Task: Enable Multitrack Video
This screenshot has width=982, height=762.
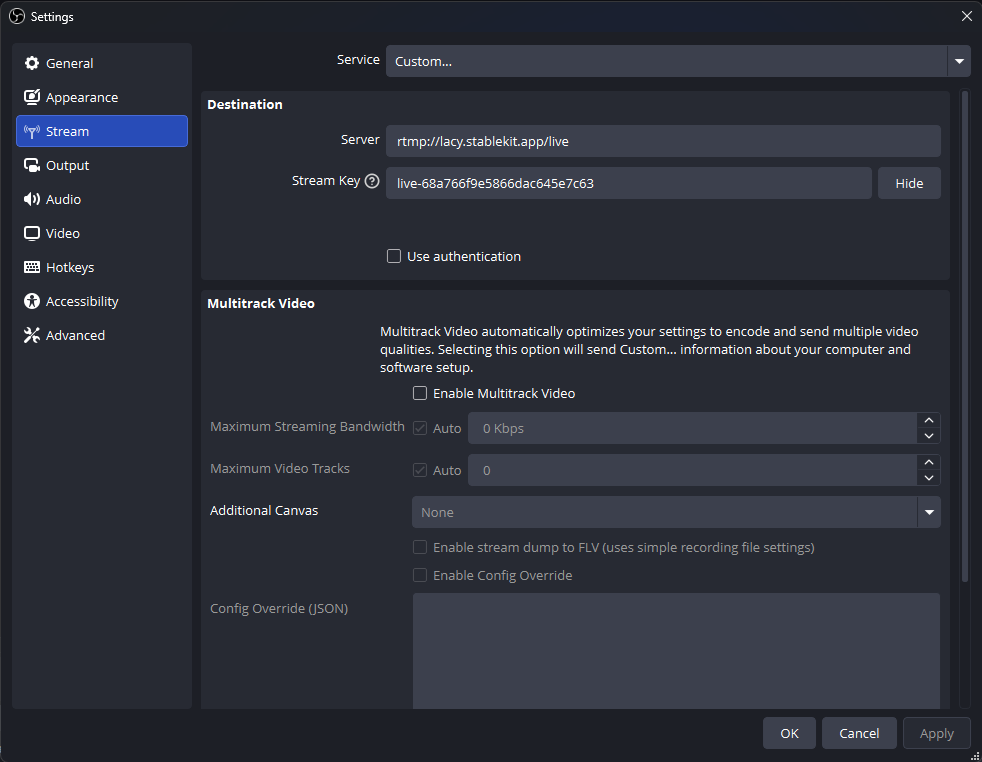Action: pyautogui.click(x=419, y=393)
